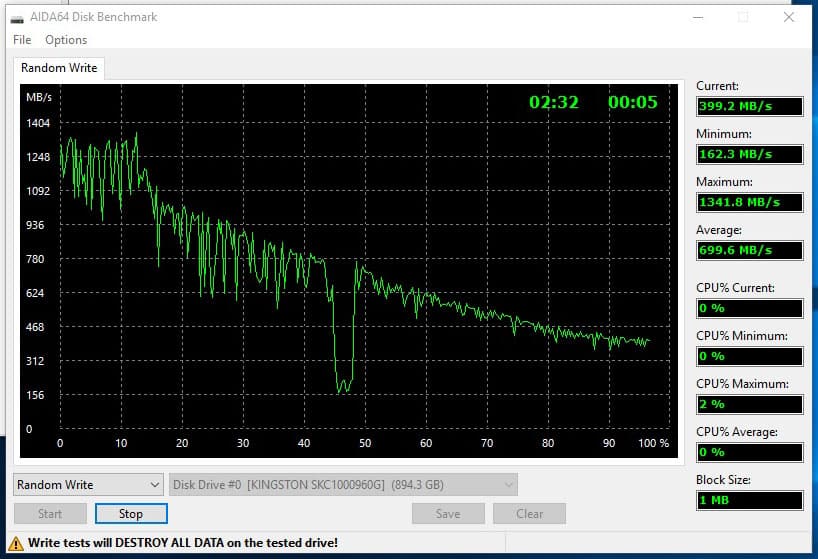
Task: Click the remaining time 00:05 readout
Action: tap(633, 102)
